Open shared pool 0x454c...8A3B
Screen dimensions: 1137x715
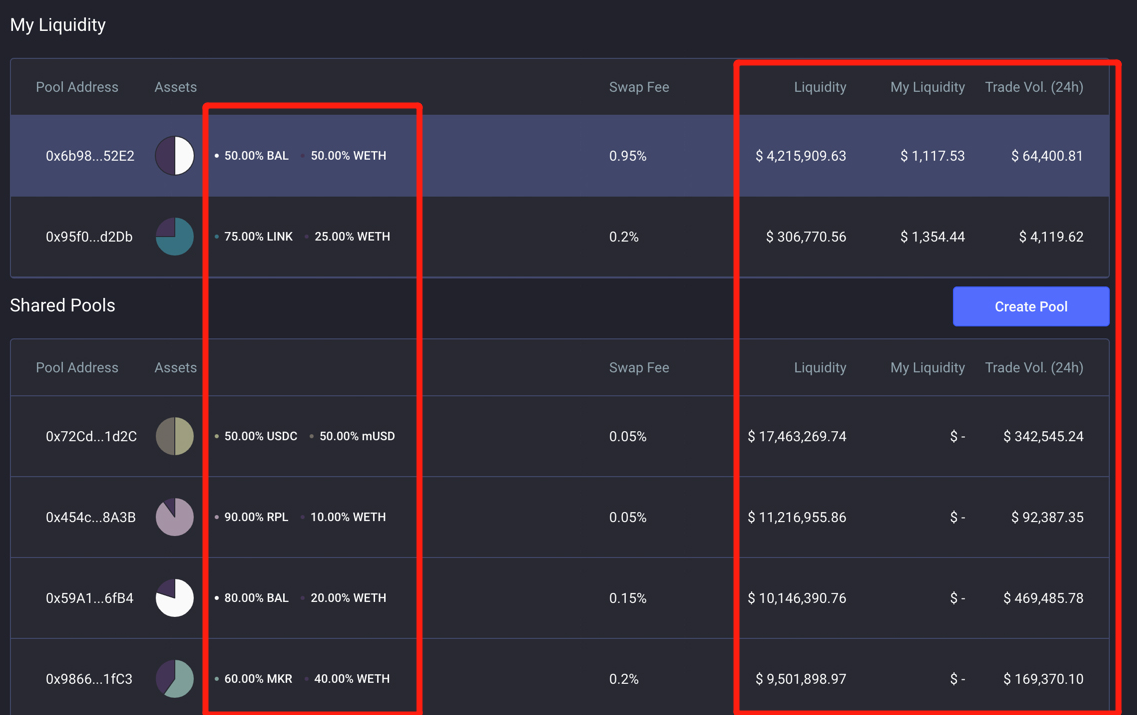(x=90, y=517)
